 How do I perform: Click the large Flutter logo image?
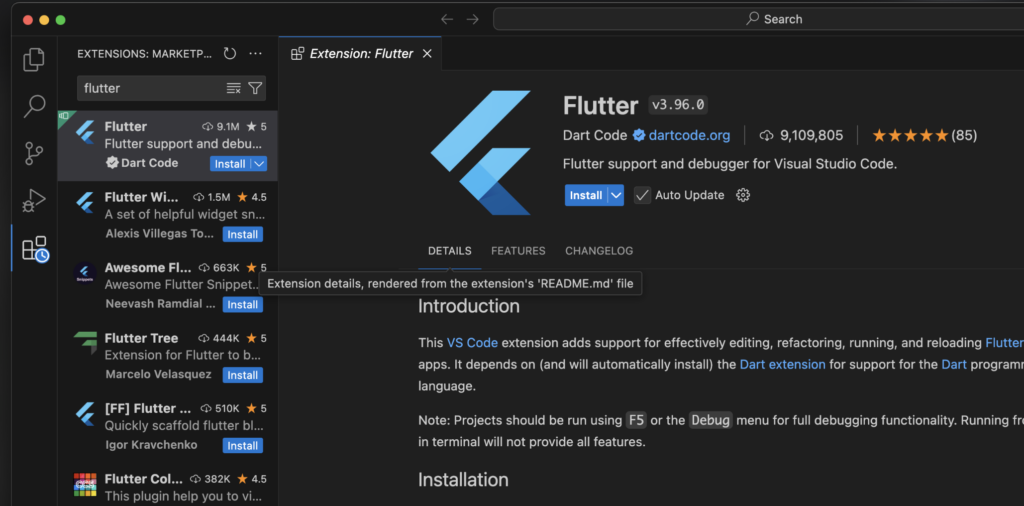pyautogui.click(x=481, y=153)
